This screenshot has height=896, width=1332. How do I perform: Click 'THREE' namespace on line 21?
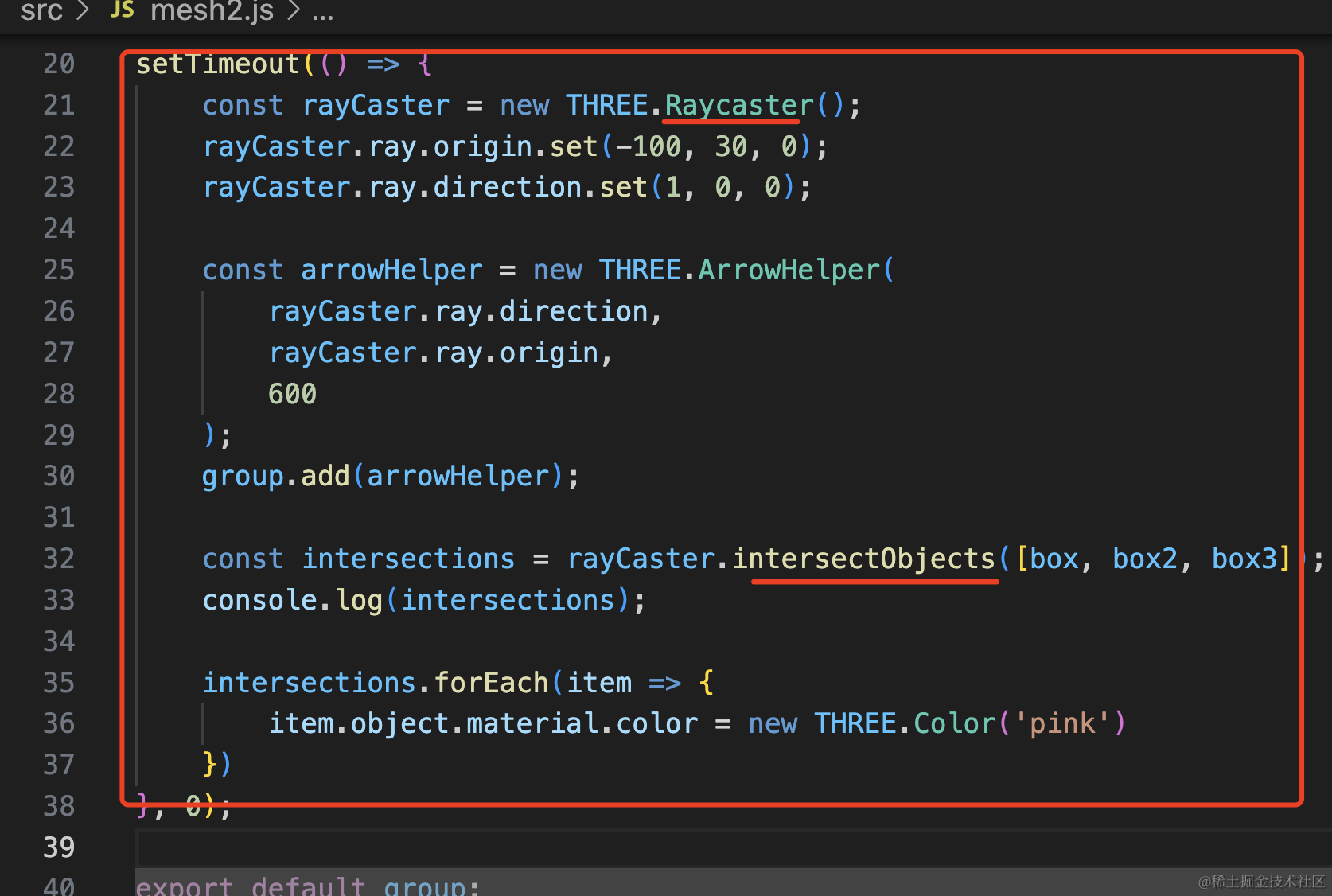coord(607,105)
